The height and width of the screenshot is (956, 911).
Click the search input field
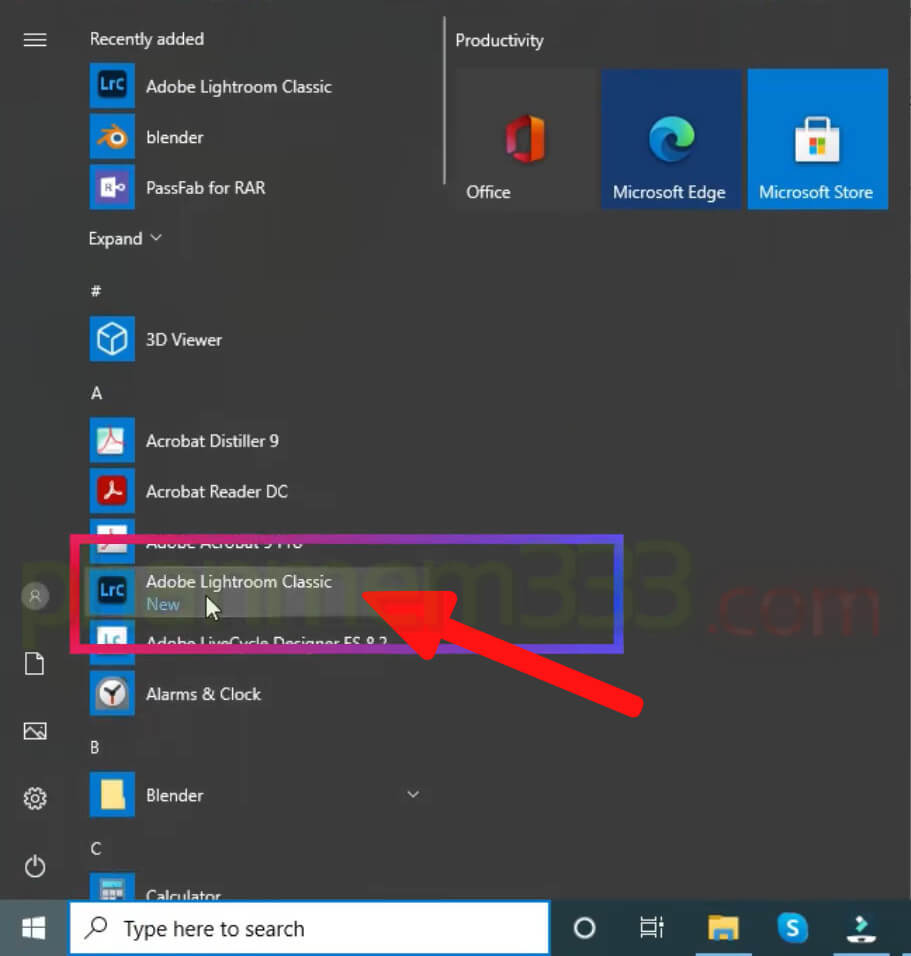click(300, 928)
